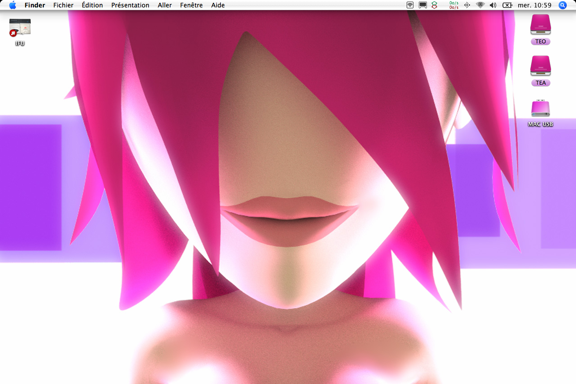Open the Présentation menu
Screen dimensions: 576x384
130,5
